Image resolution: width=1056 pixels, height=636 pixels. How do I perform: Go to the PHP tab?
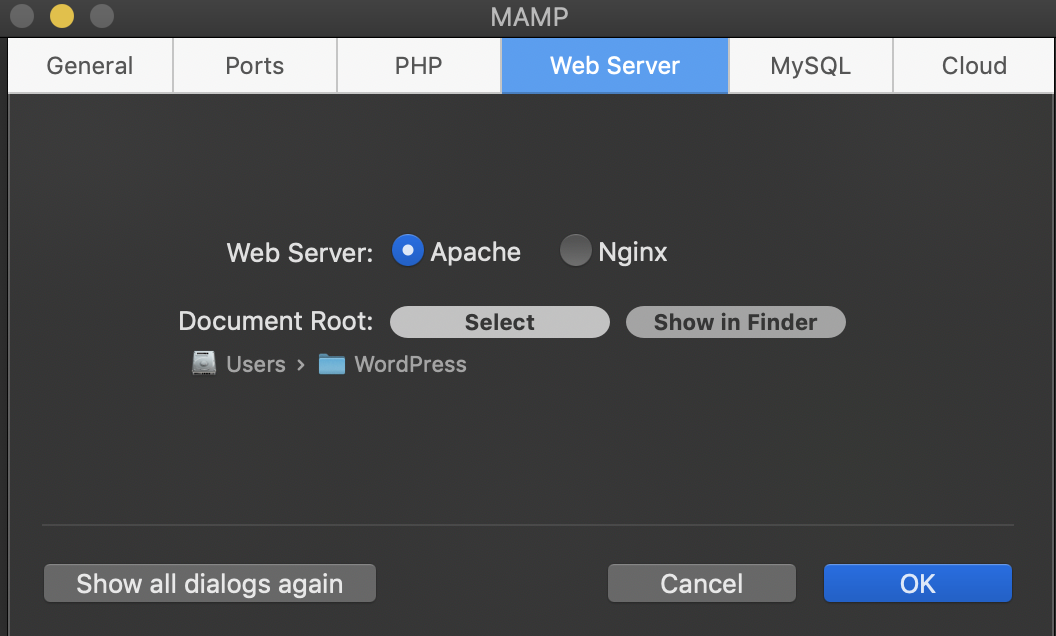[x=419, y=66]
